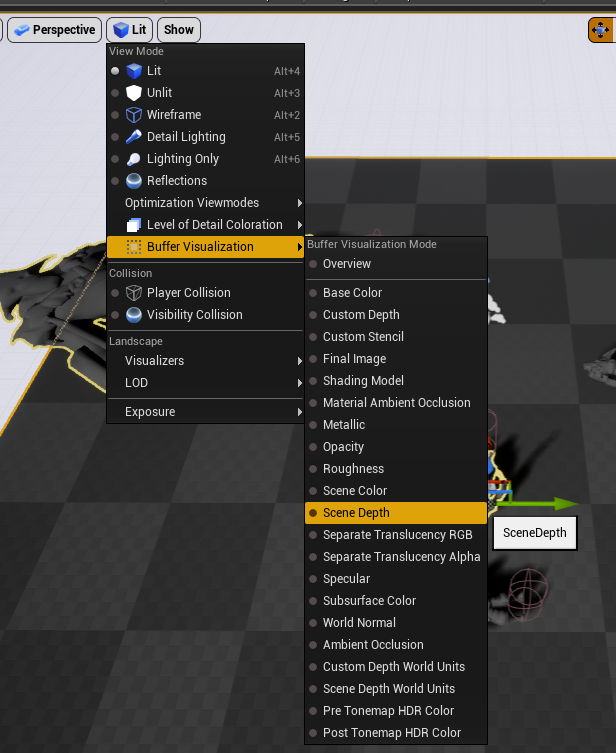Viewport: 616px width, 753px height.
Task: Select highlighted Scene Depth entry
Action: (396, 513)
